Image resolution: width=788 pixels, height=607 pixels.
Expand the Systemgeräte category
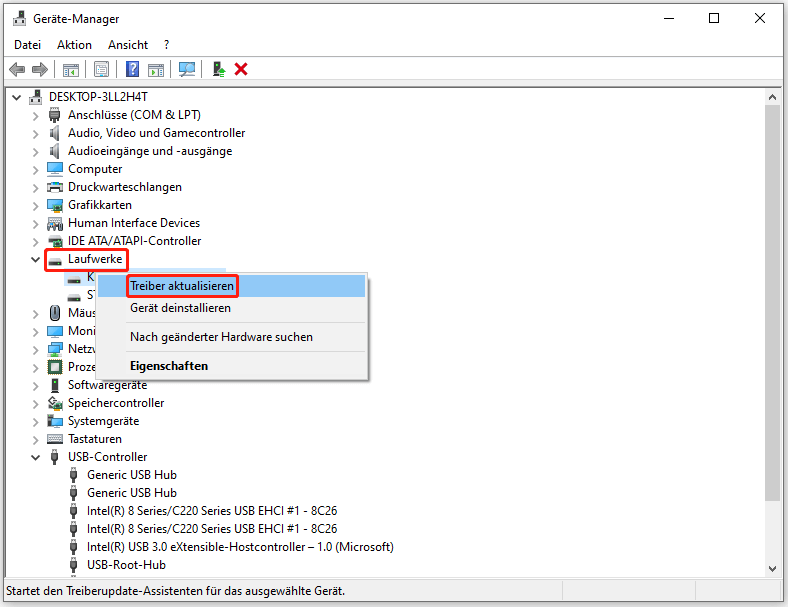pyautogui.click(x=35, y=422)
